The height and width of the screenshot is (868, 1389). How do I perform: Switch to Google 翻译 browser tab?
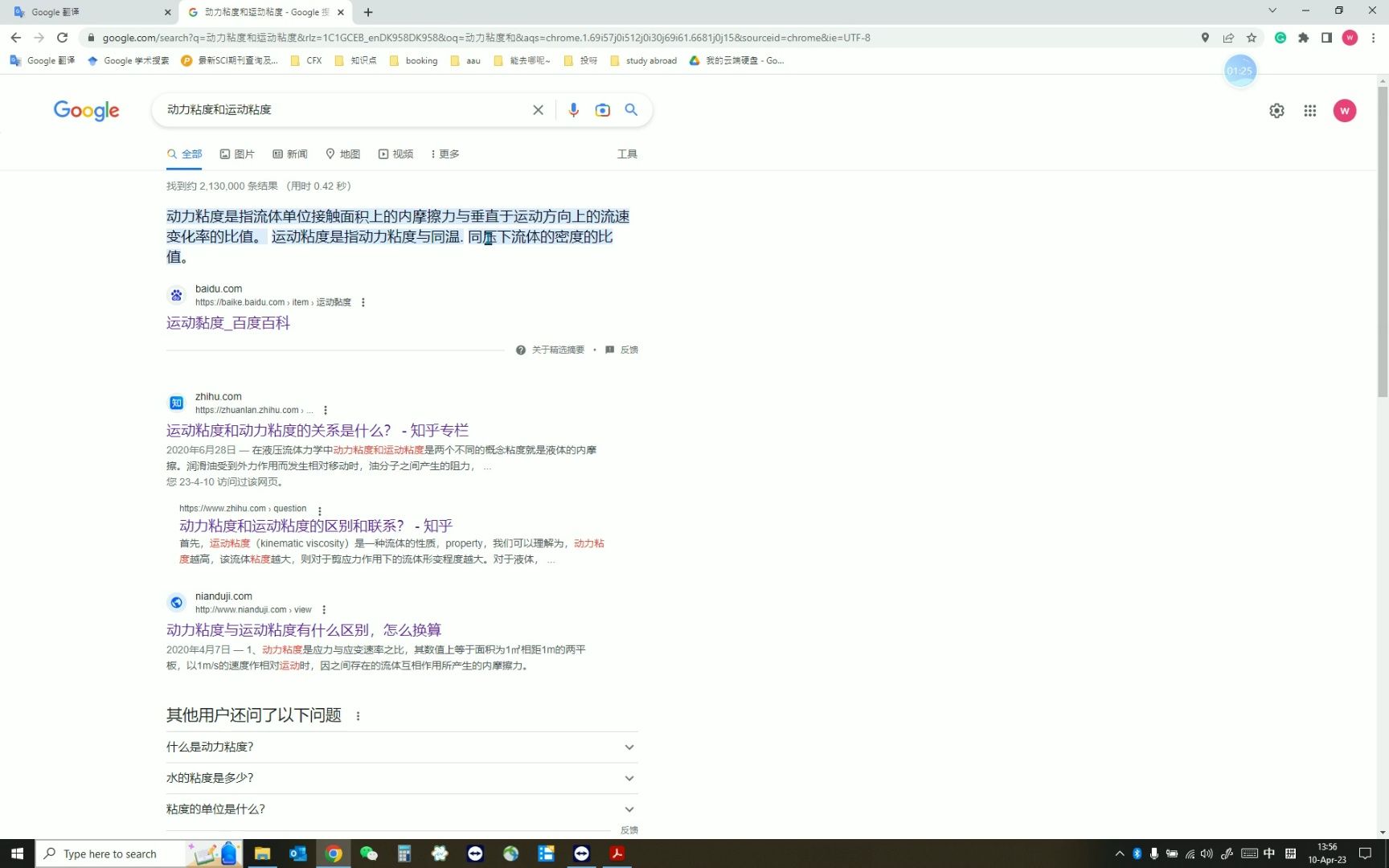coord(88,12)
